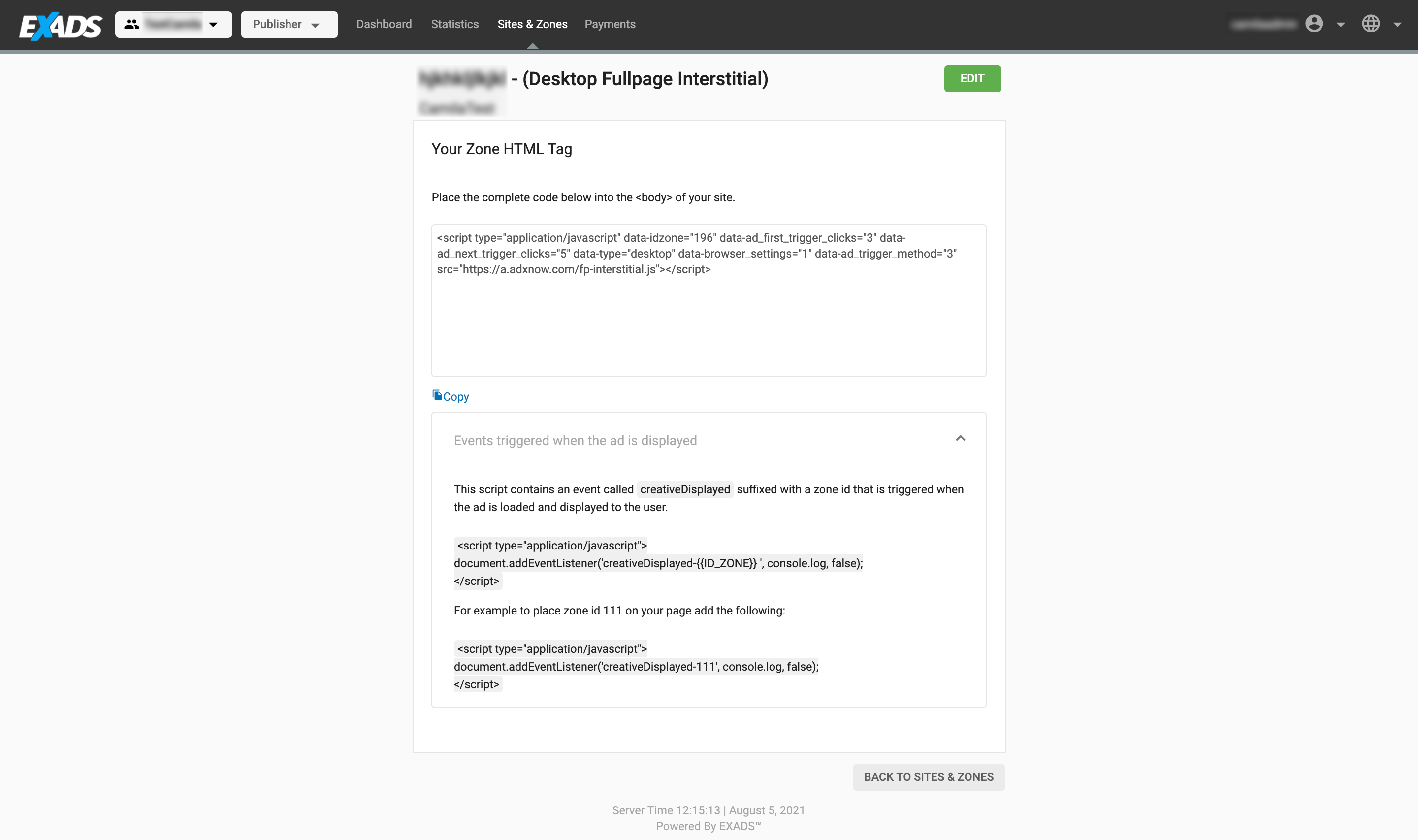
Task: Click the users group icon
Action: tap(132, 24)
